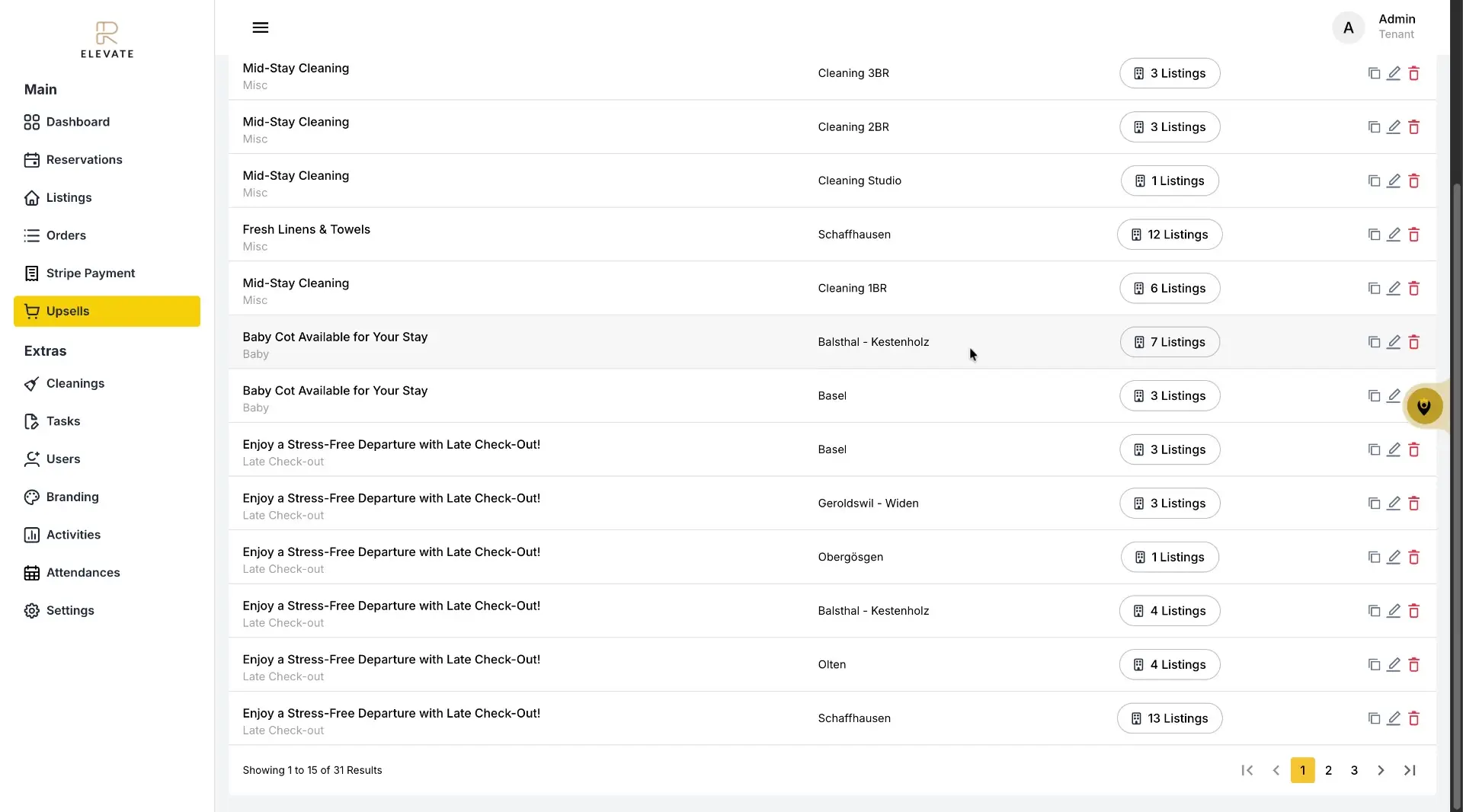The image size is (1463, 812).
Task: Select page 2 of the results
Action: [x=1328, y=770]
